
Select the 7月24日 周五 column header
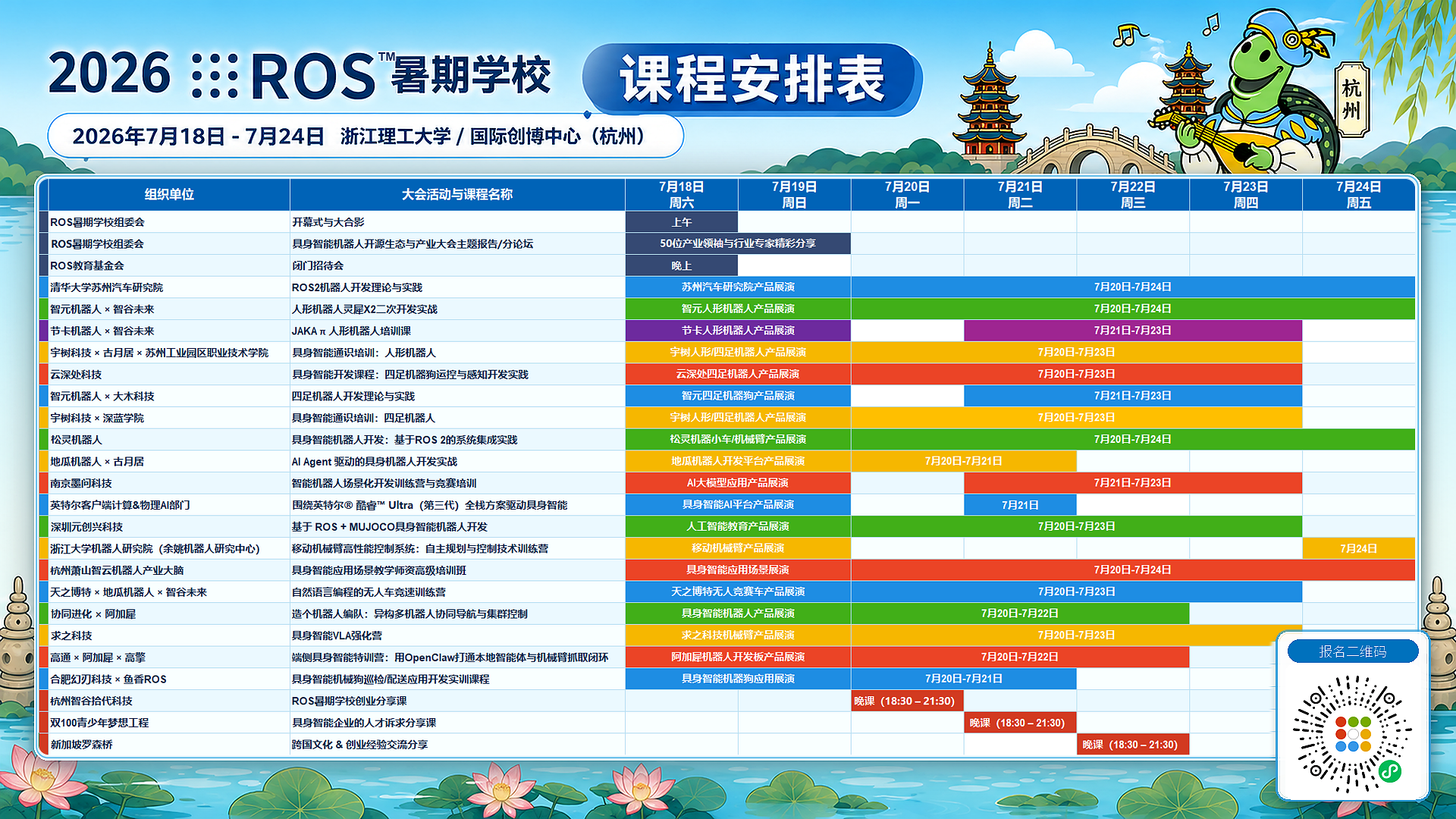click(x=1359, y=195)
